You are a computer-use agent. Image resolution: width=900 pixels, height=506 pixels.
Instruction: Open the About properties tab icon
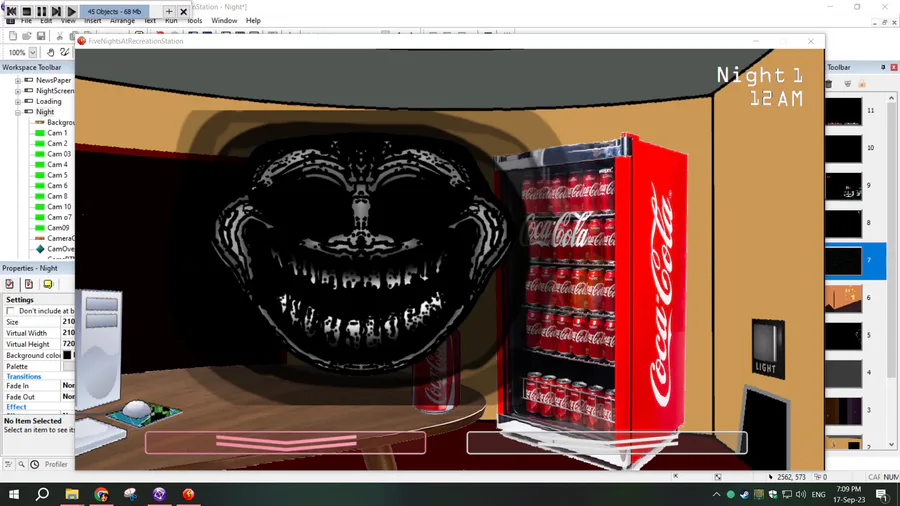(48, 284)
